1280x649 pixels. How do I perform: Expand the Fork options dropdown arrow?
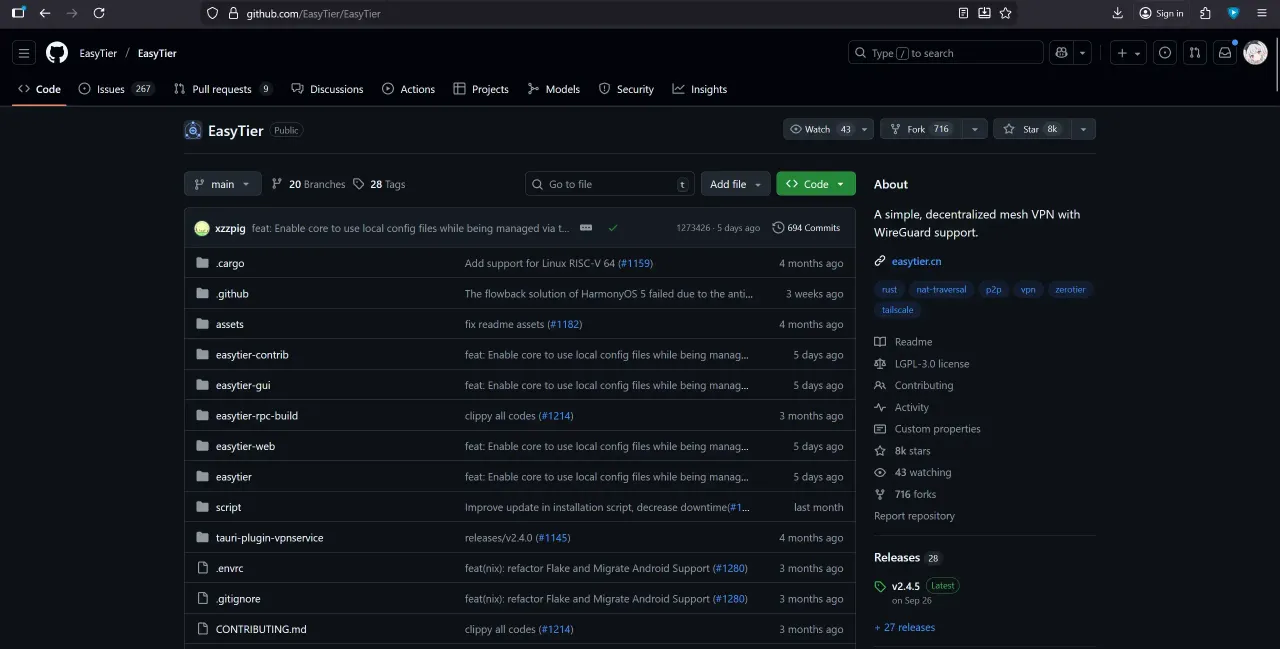(975, 129)
